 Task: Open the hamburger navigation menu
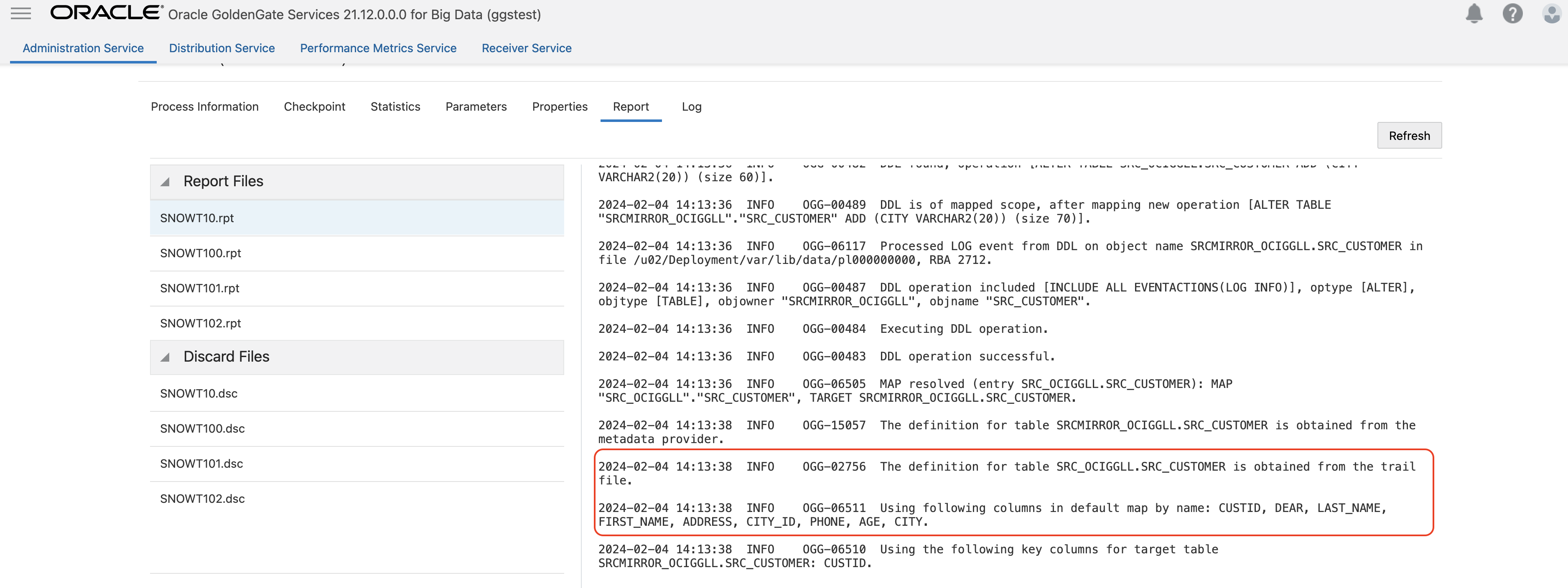[x=21, y=13]
